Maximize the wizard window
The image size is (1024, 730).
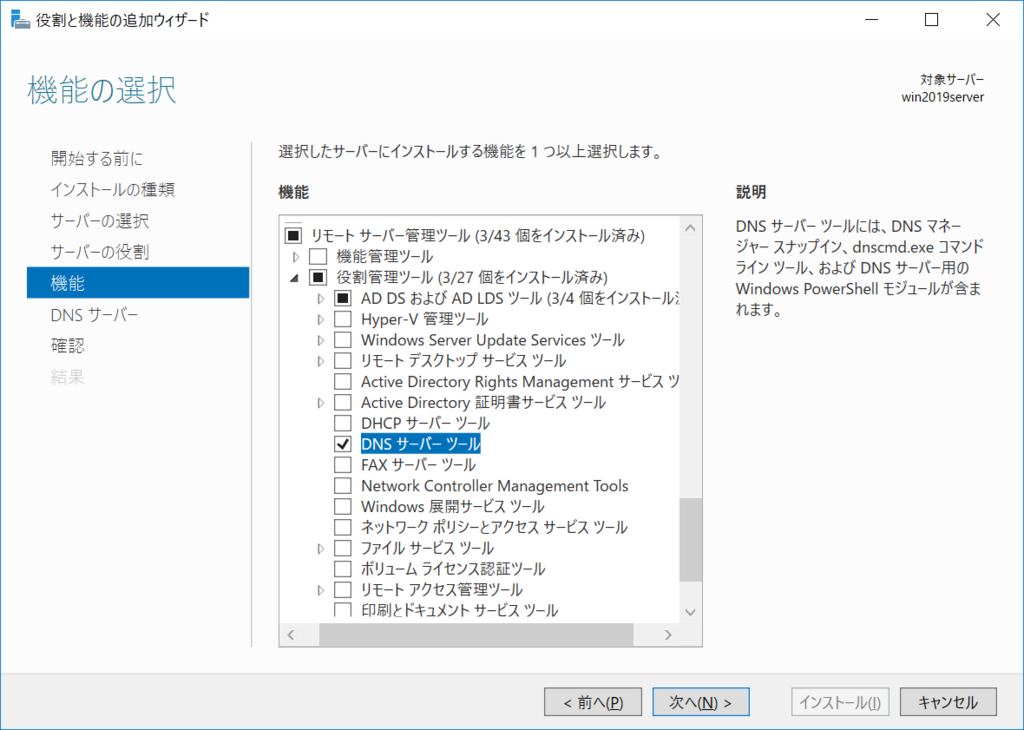click(932, 20)
